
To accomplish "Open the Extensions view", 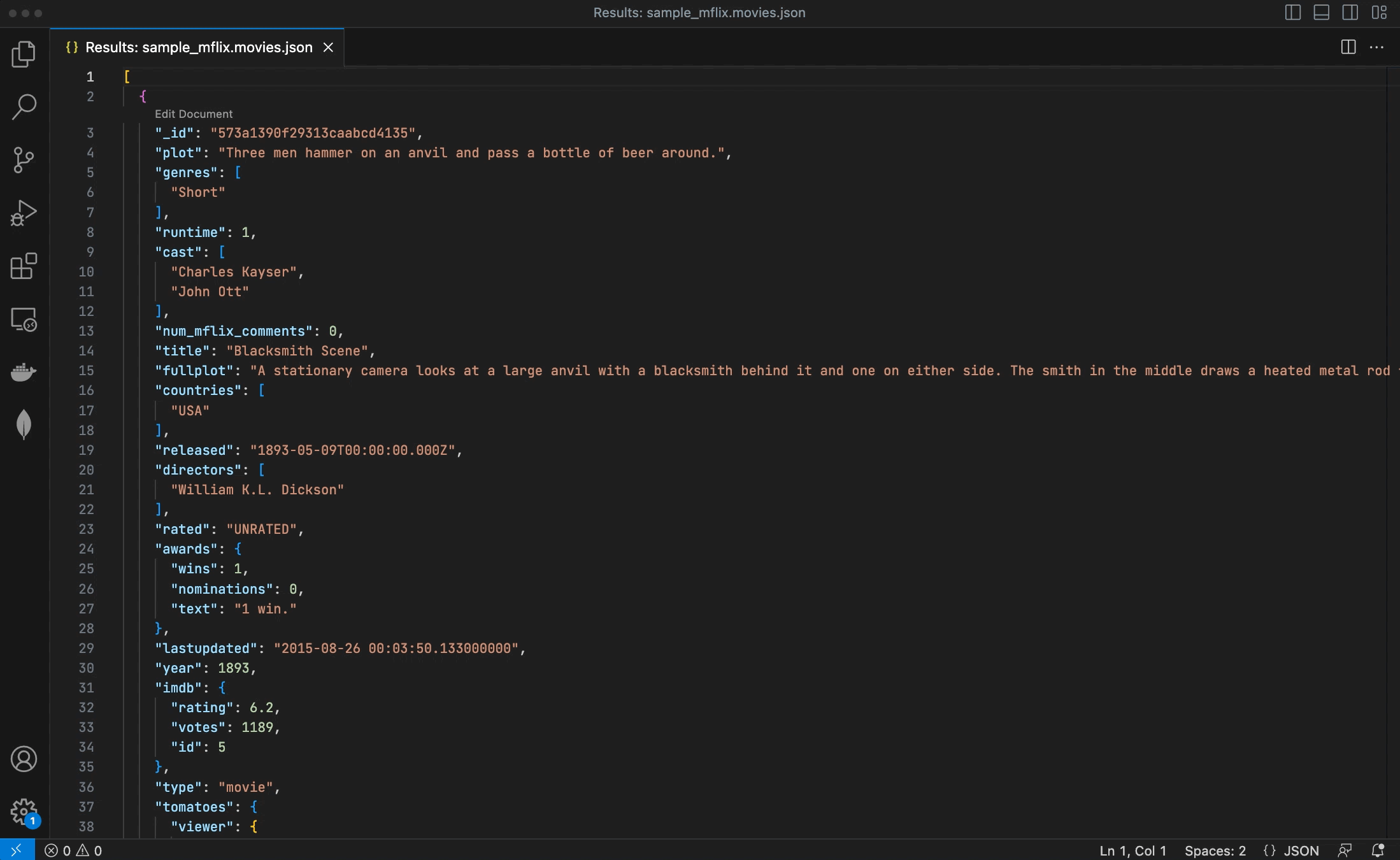I will point(24,266).
